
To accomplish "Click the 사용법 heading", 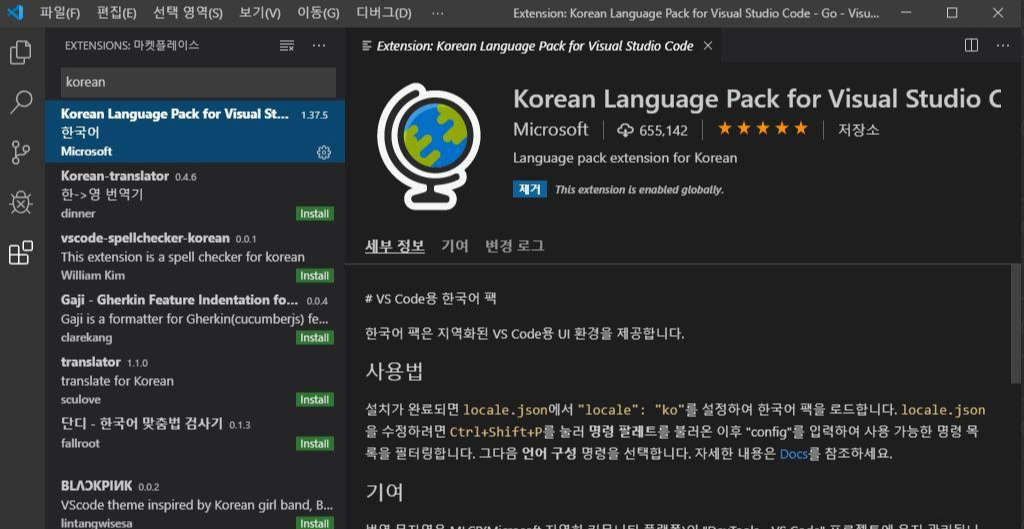I will pos(394,372).
